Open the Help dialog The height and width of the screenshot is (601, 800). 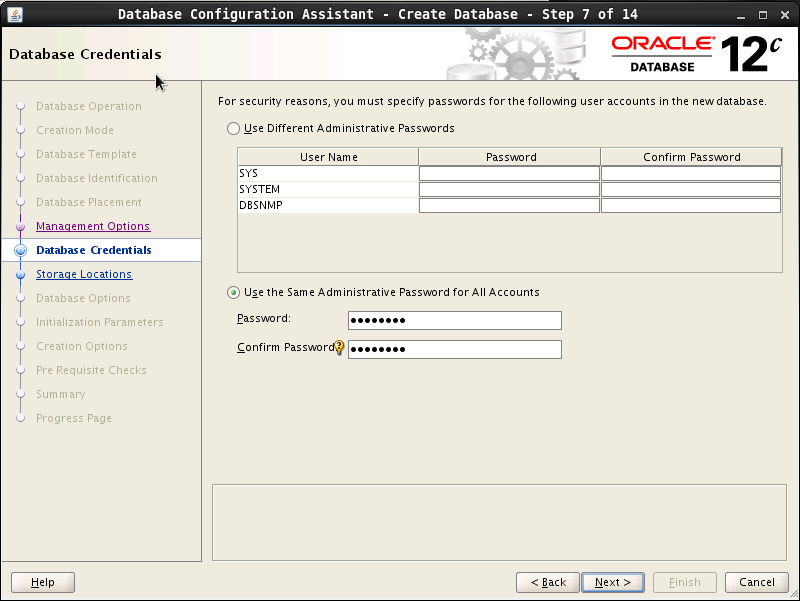coord(42,582)
